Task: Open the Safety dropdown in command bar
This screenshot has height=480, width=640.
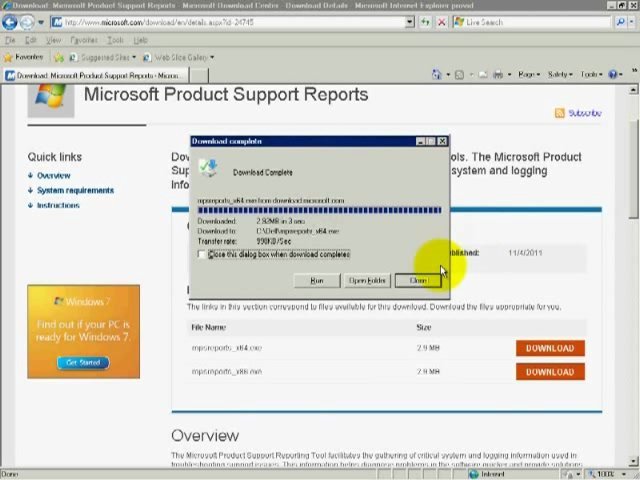Action: click(x=560, y=74)
